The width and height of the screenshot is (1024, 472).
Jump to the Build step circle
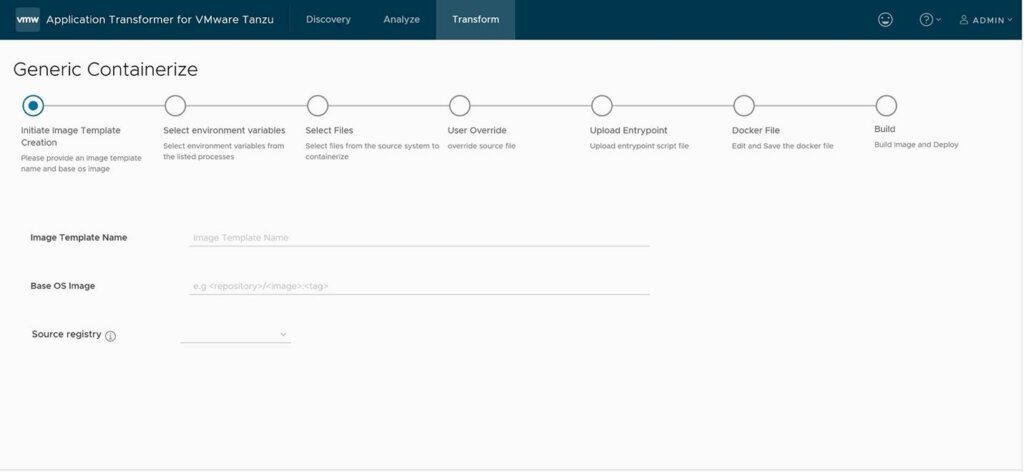pyautogui.click(x=886, y=105)
